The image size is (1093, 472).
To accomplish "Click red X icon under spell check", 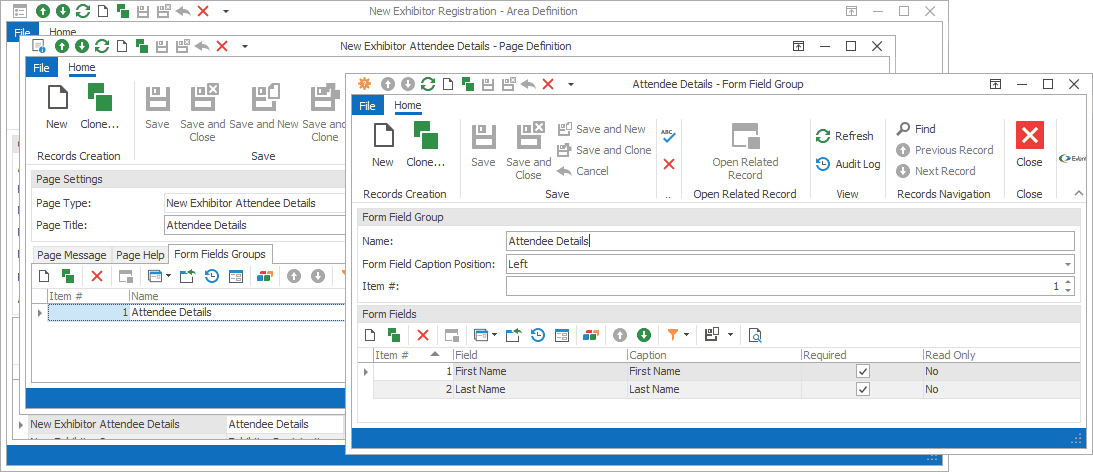I will click(668, 164).
